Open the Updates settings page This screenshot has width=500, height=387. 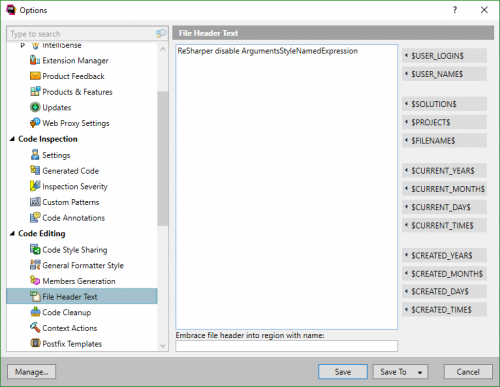click(57, 108)
